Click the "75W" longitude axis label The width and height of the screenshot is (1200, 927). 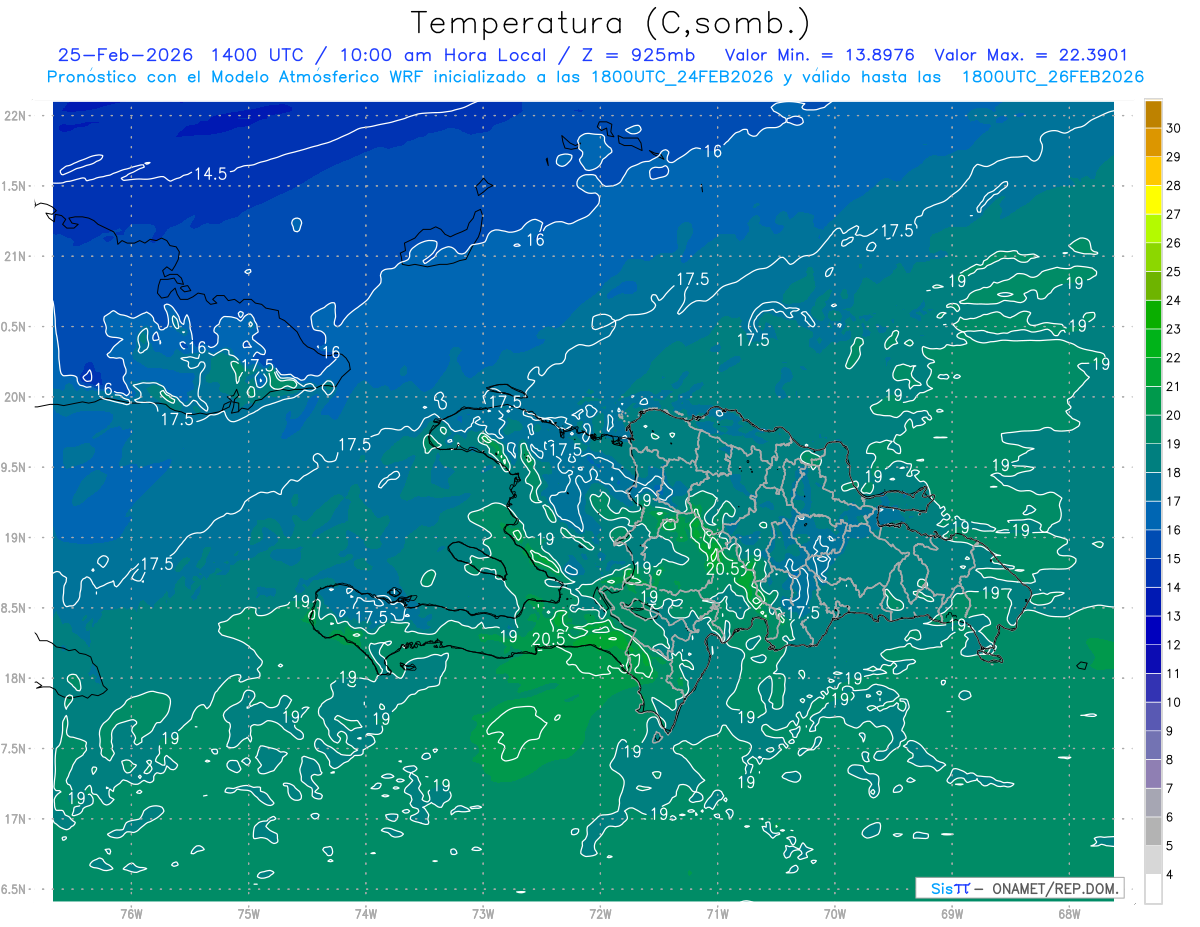tap(249, 913)
